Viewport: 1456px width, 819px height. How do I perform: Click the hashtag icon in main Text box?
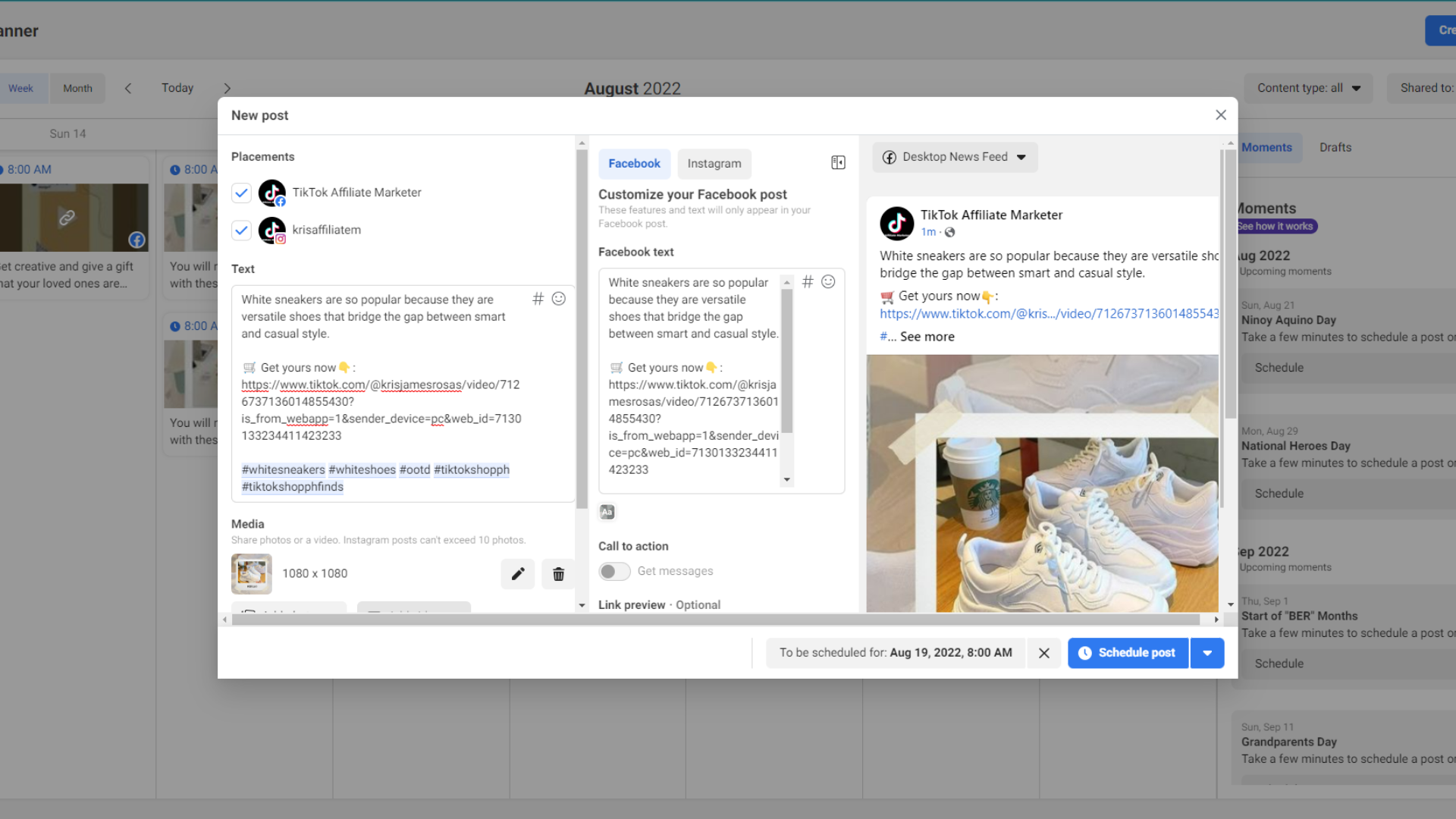(538, 299)
